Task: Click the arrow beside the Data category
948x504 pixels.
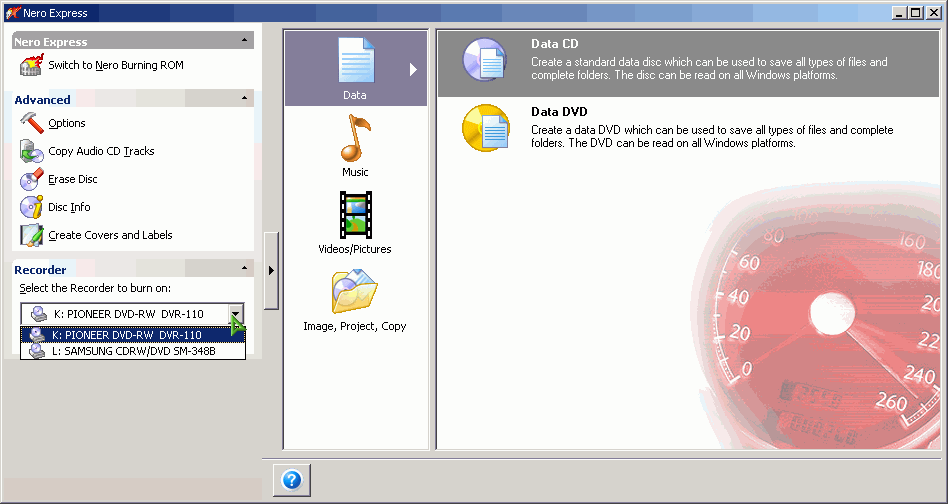Action: [x=413, y=69]
